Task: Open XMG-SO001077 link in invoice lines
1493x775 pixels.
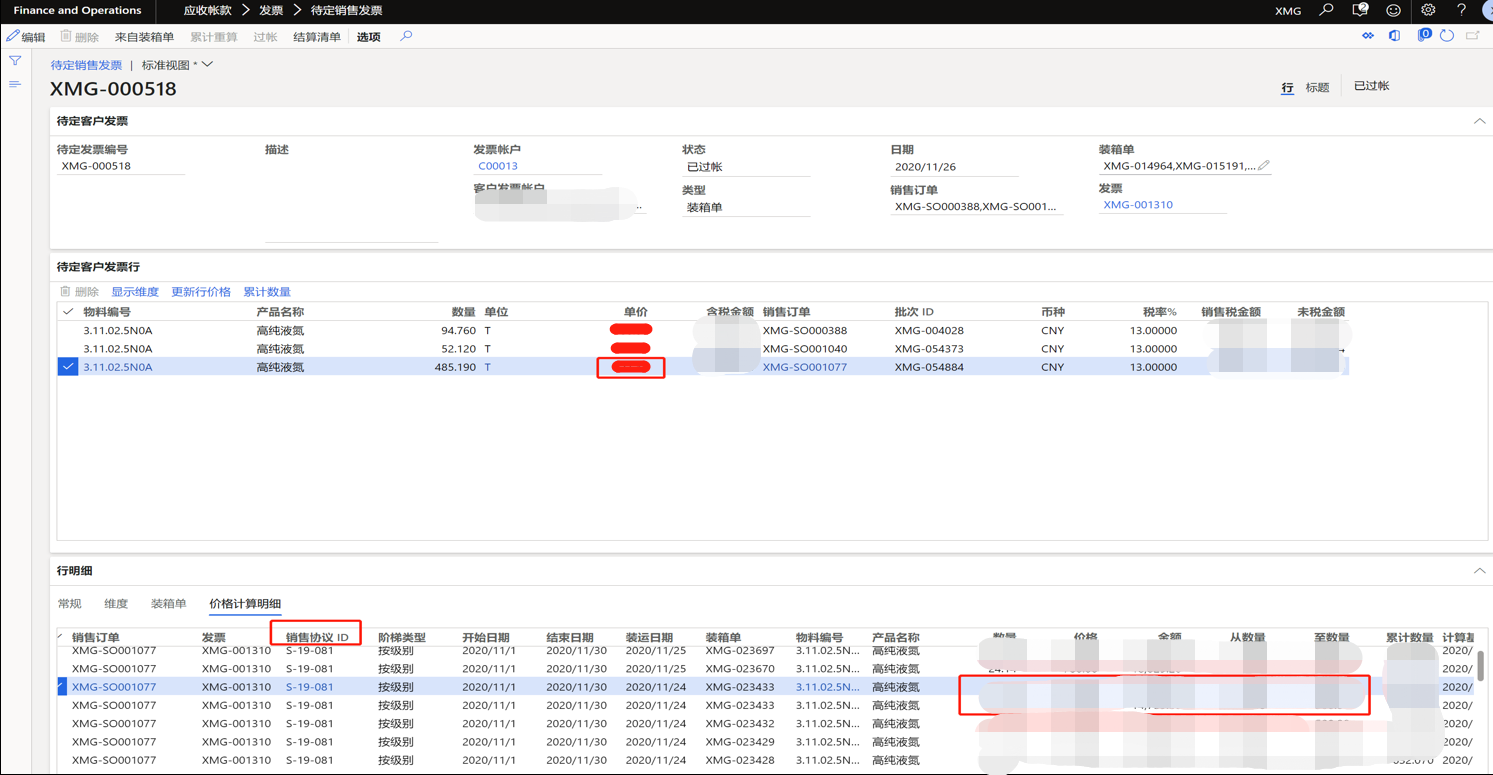Action: (x=805, y=367)
